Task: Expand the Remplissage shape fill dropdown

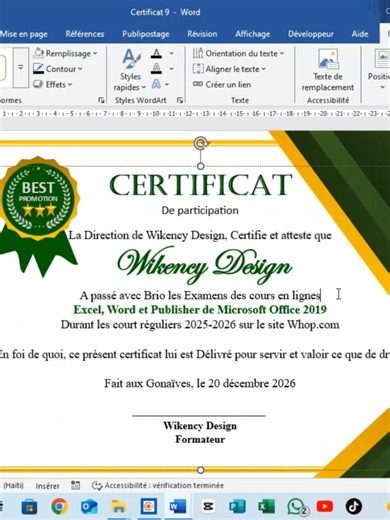Action: pos(95,54)
